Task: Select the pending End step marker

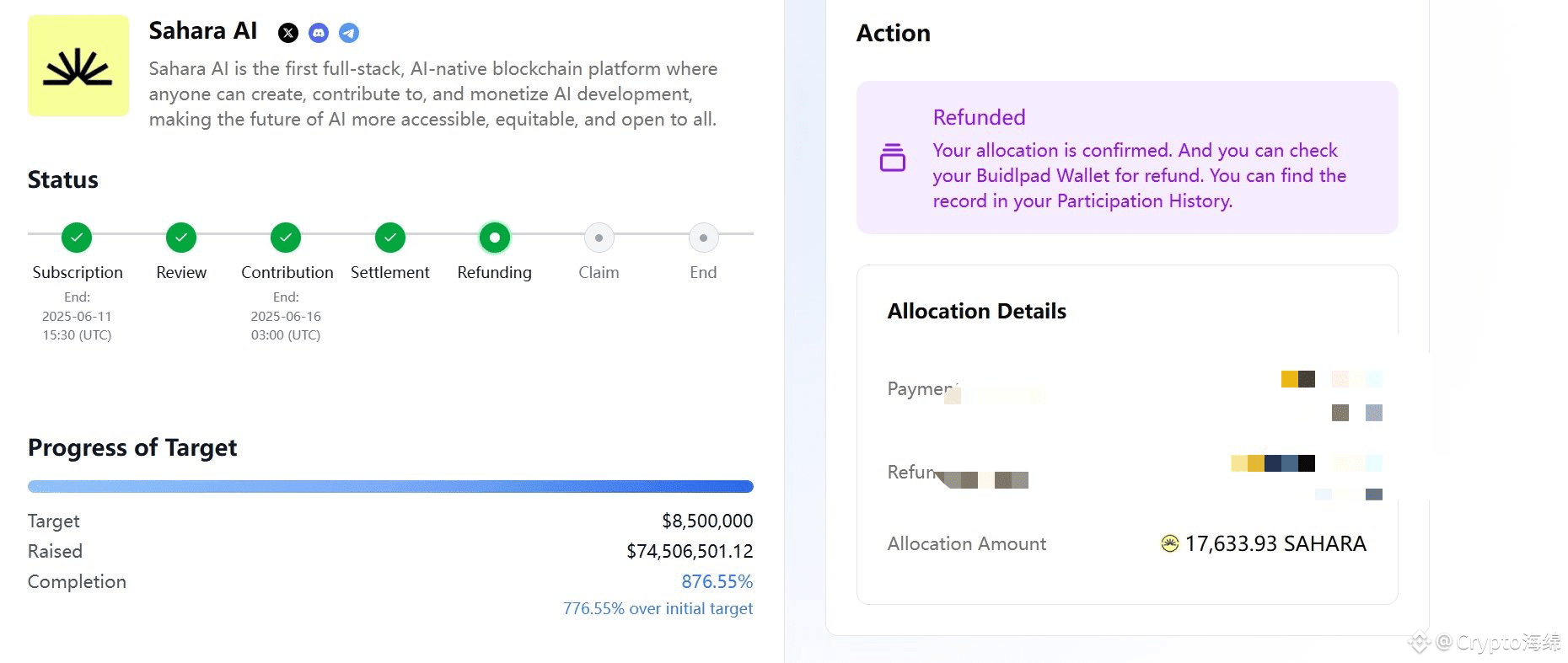Action: point(703,238)
